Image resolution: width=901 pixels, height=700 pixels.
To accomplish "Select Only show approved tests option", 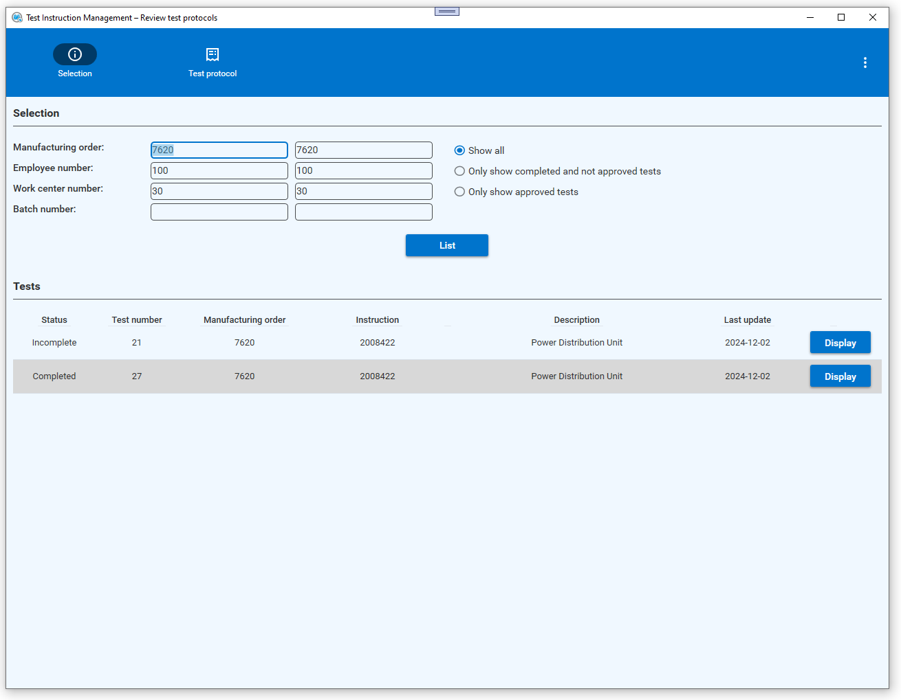I will 460,192.
